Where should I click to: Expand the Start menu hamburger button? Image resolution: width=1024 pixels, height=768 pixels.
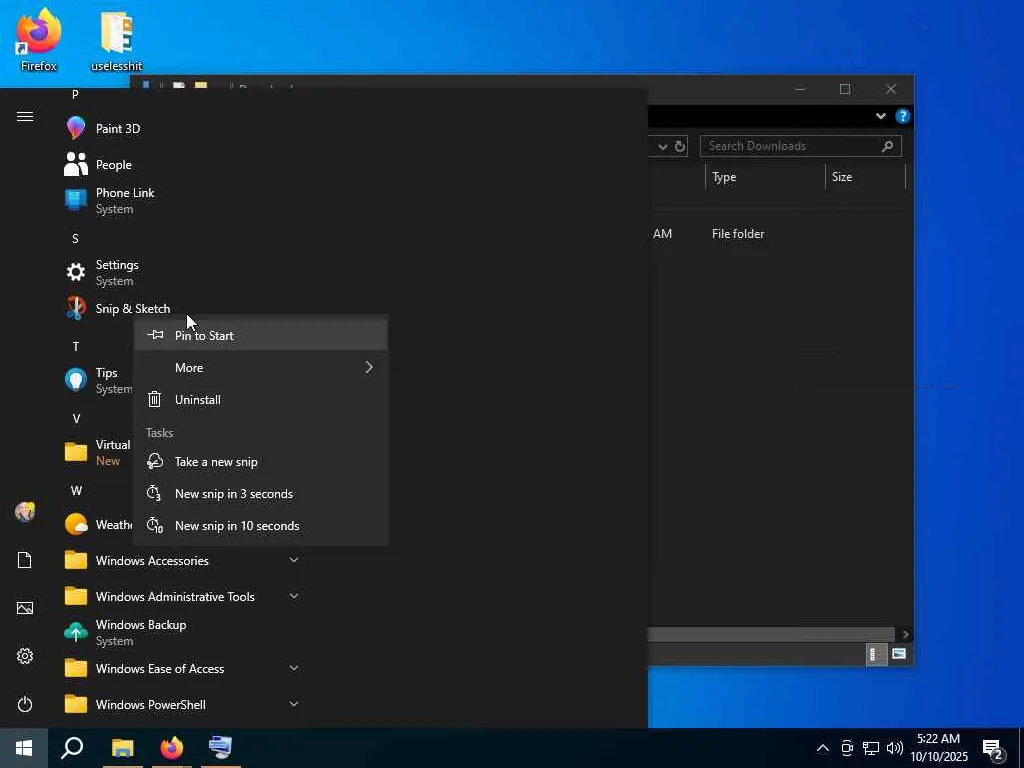click(x=25, y=116)
